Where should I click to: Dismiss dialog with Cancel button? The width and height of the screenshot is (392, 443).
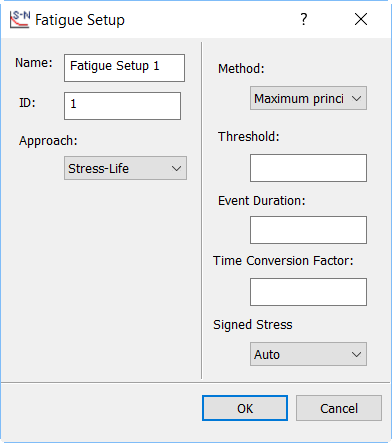(339, 408)
